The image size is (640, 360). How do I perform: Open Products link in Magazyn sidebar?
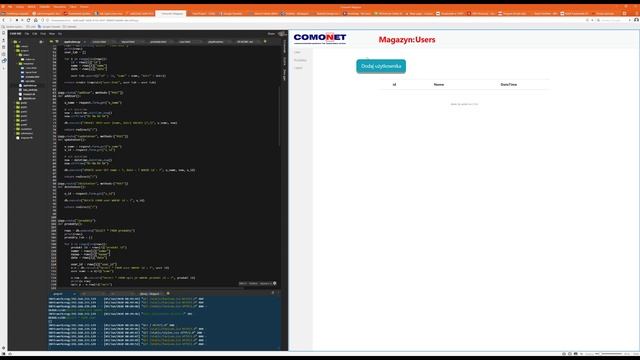coord(300,60)
